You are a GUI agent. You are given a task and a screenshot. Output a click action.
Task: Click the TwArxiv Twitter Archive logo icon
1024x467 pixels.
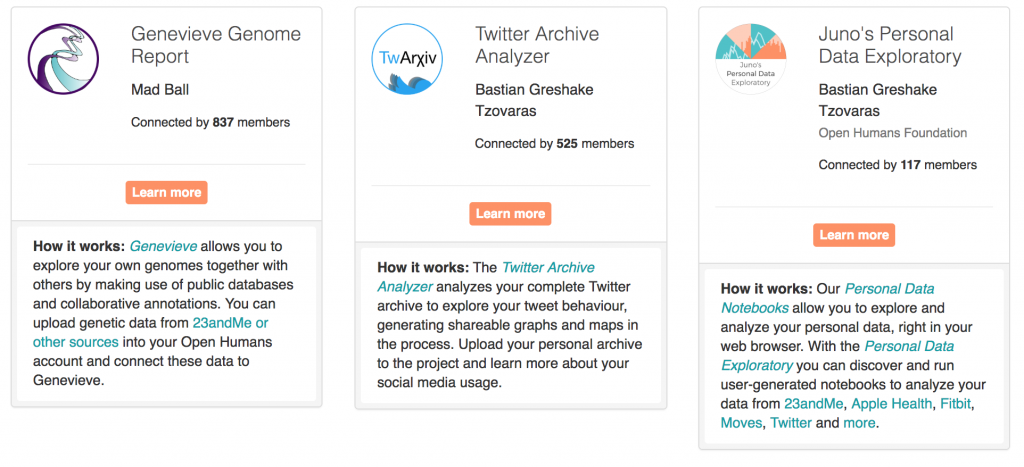pyautogui.click(x=407, y=59)
